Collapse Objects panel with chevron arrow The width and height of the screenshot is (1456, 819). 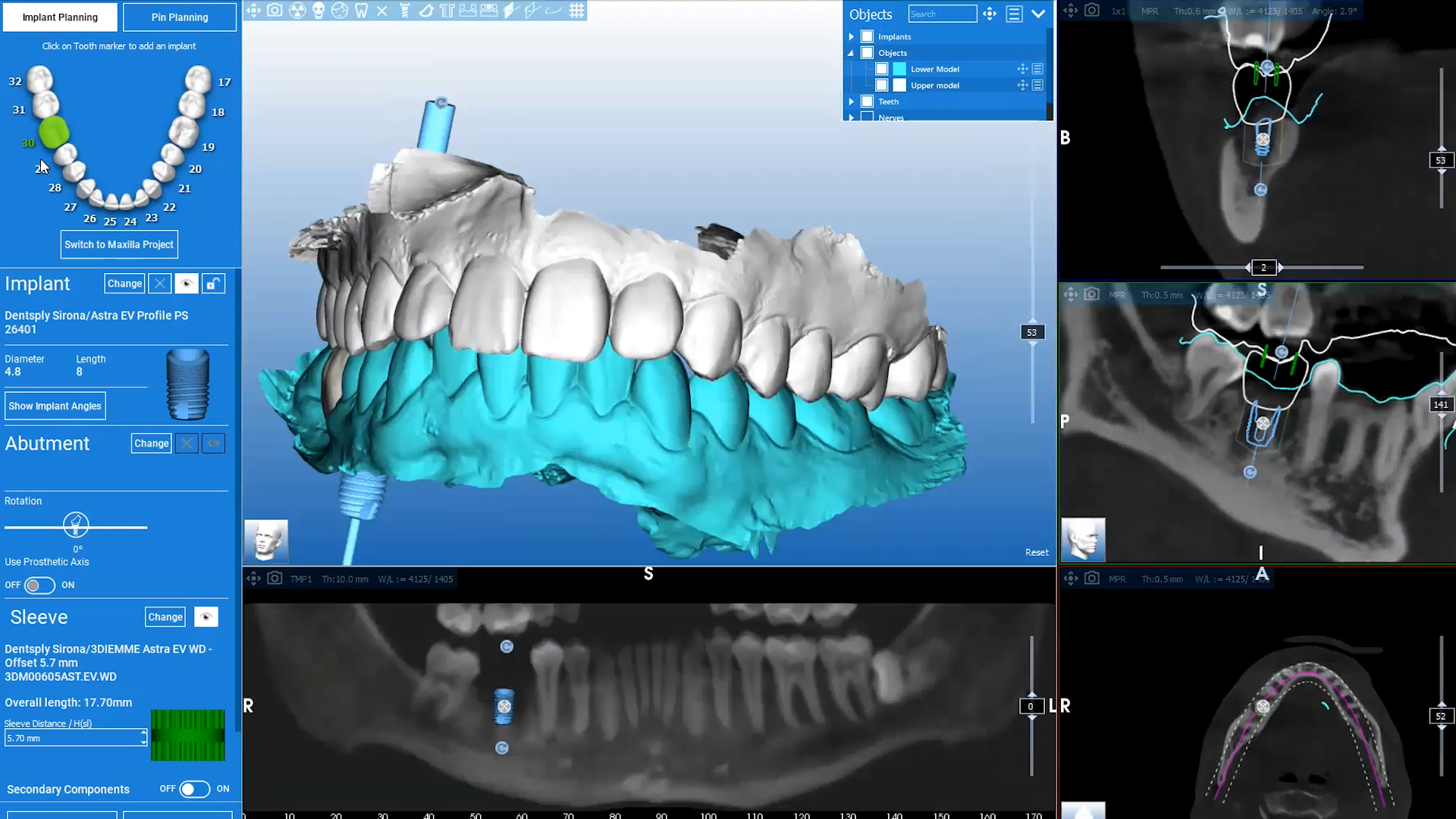click(1038, 14)
